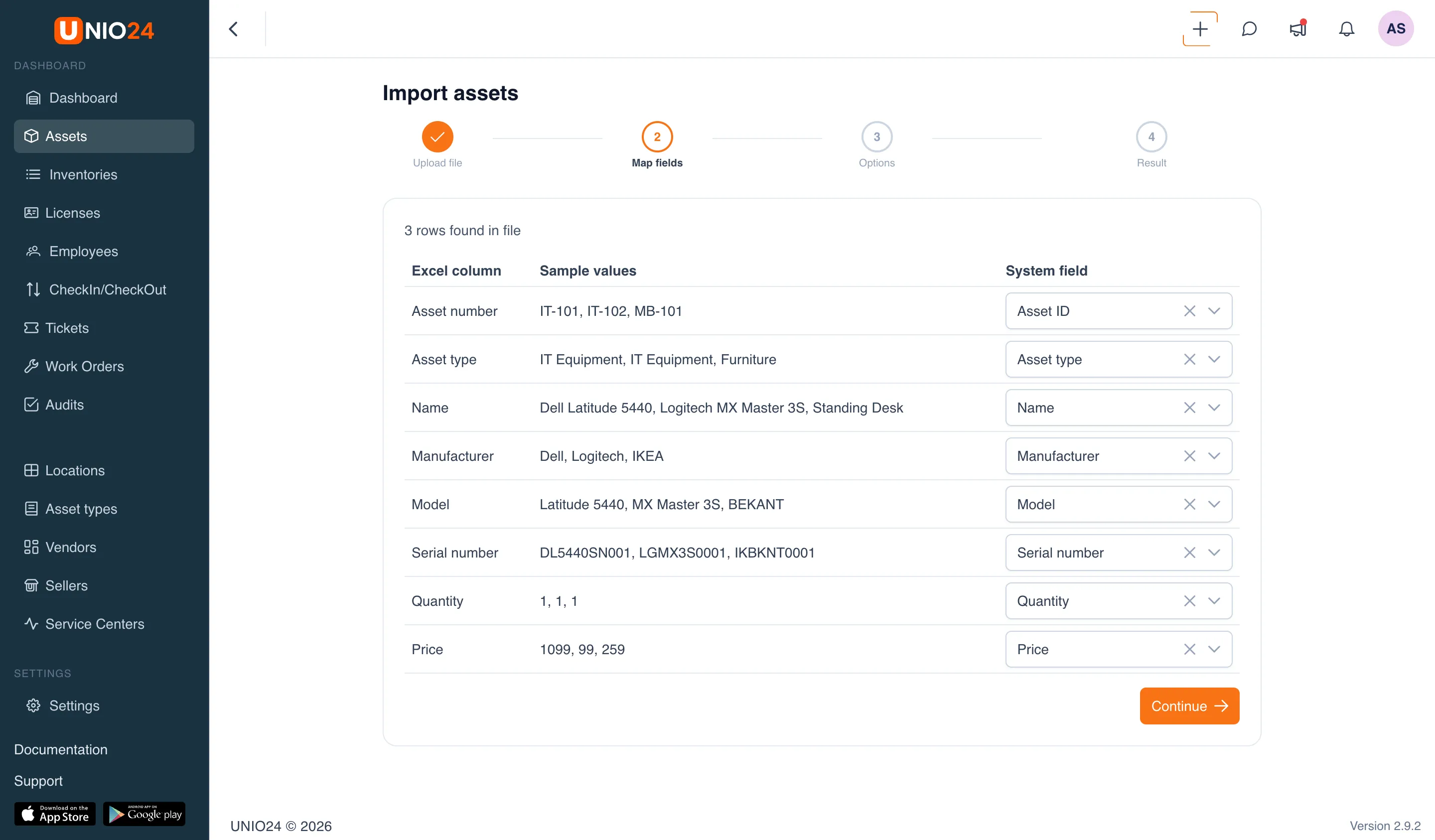Image resolution: width=1435 pixels, height=840 pixels.
Task: Click the 'Serial number' Excel column cell
Action: (x=454, y=553)
